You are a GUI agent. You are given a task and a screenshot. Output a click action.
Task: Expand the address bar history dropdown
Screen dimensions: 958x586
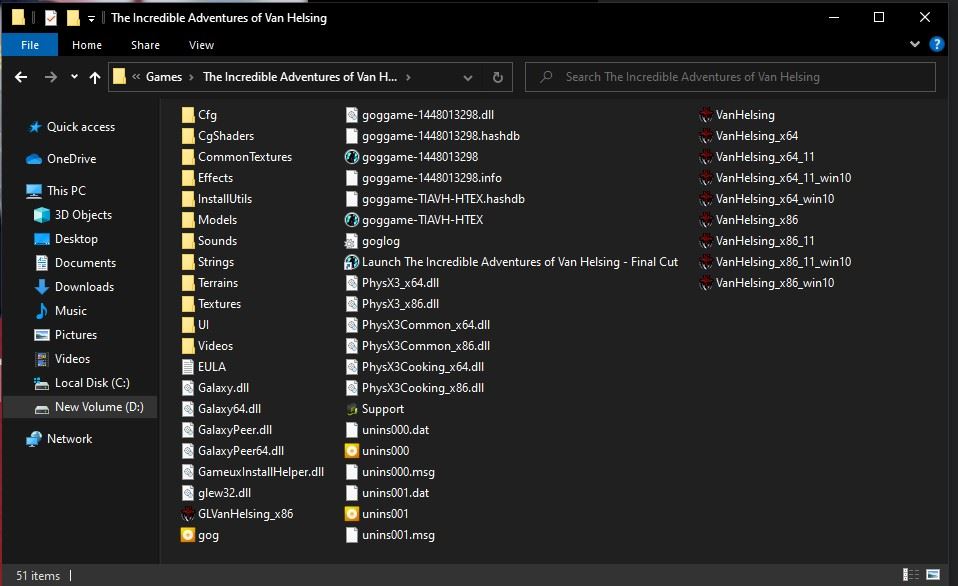(468, 77)
